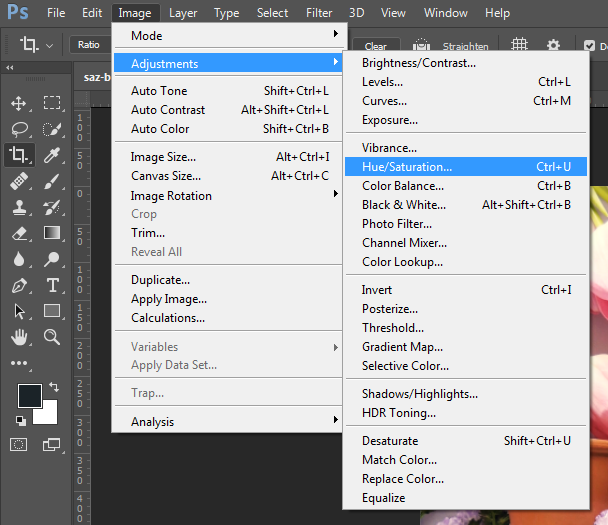Open the Filter menu

click(319, 13)
